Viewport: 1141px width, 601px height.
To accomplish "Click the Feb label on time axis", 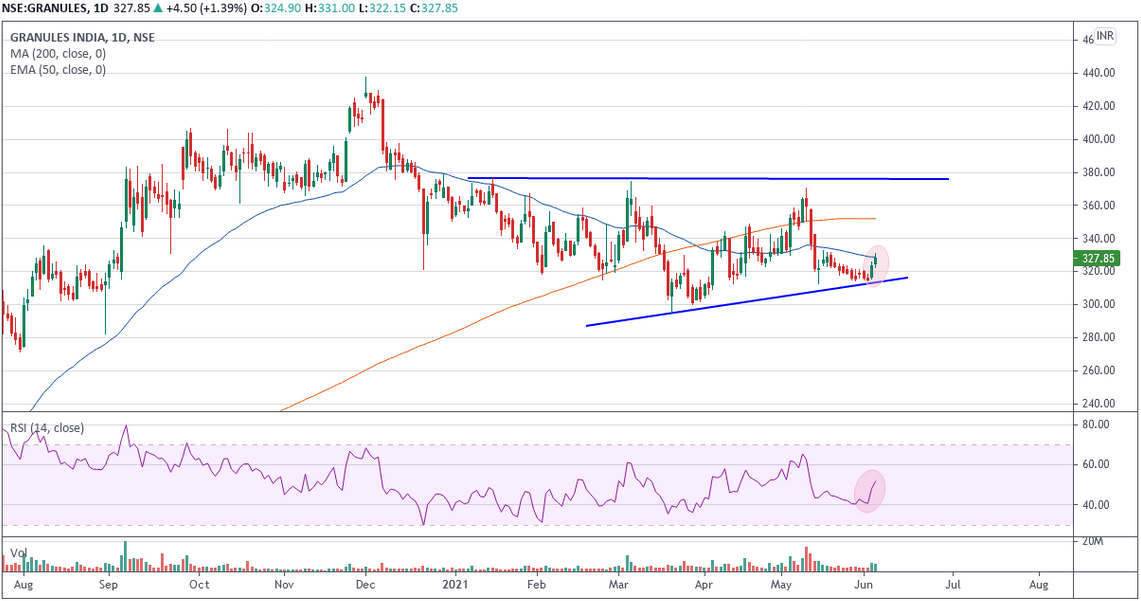I will pos(536,585).
